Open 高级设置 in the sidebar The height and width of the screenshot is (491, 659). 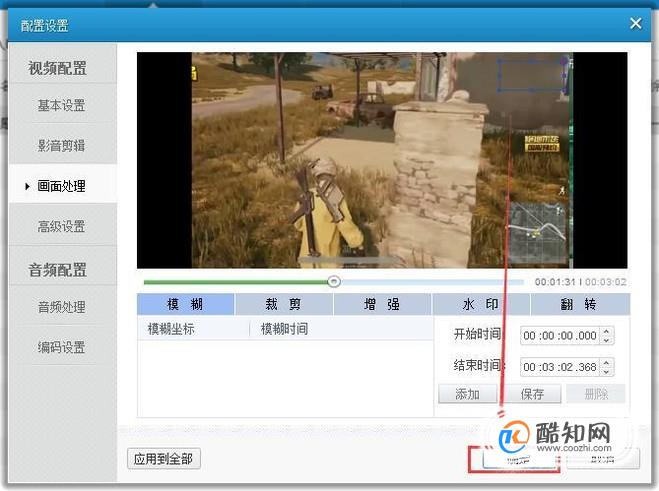(x=62, y=226)
